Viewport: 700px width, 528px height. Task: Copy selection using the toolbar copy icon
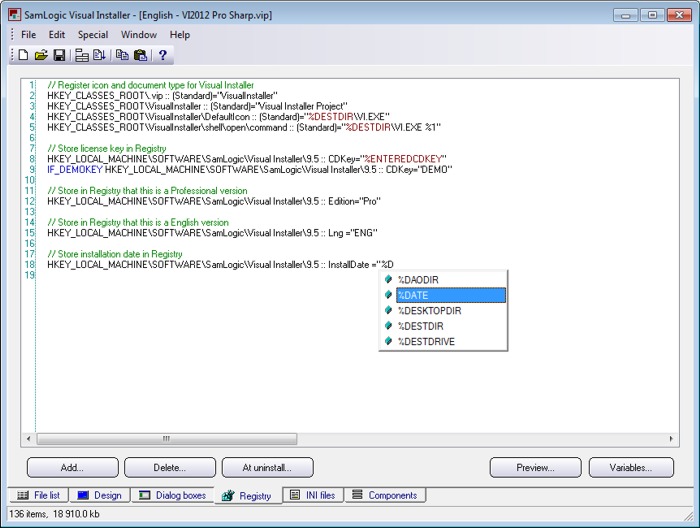(122, 55)
